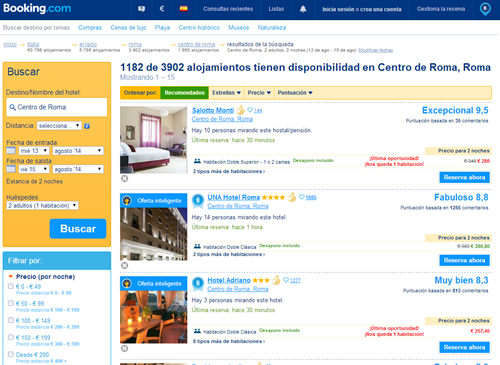
Task: Open the Huéspedes 2 adultos dropdown
Action: [x=42, y=205]
